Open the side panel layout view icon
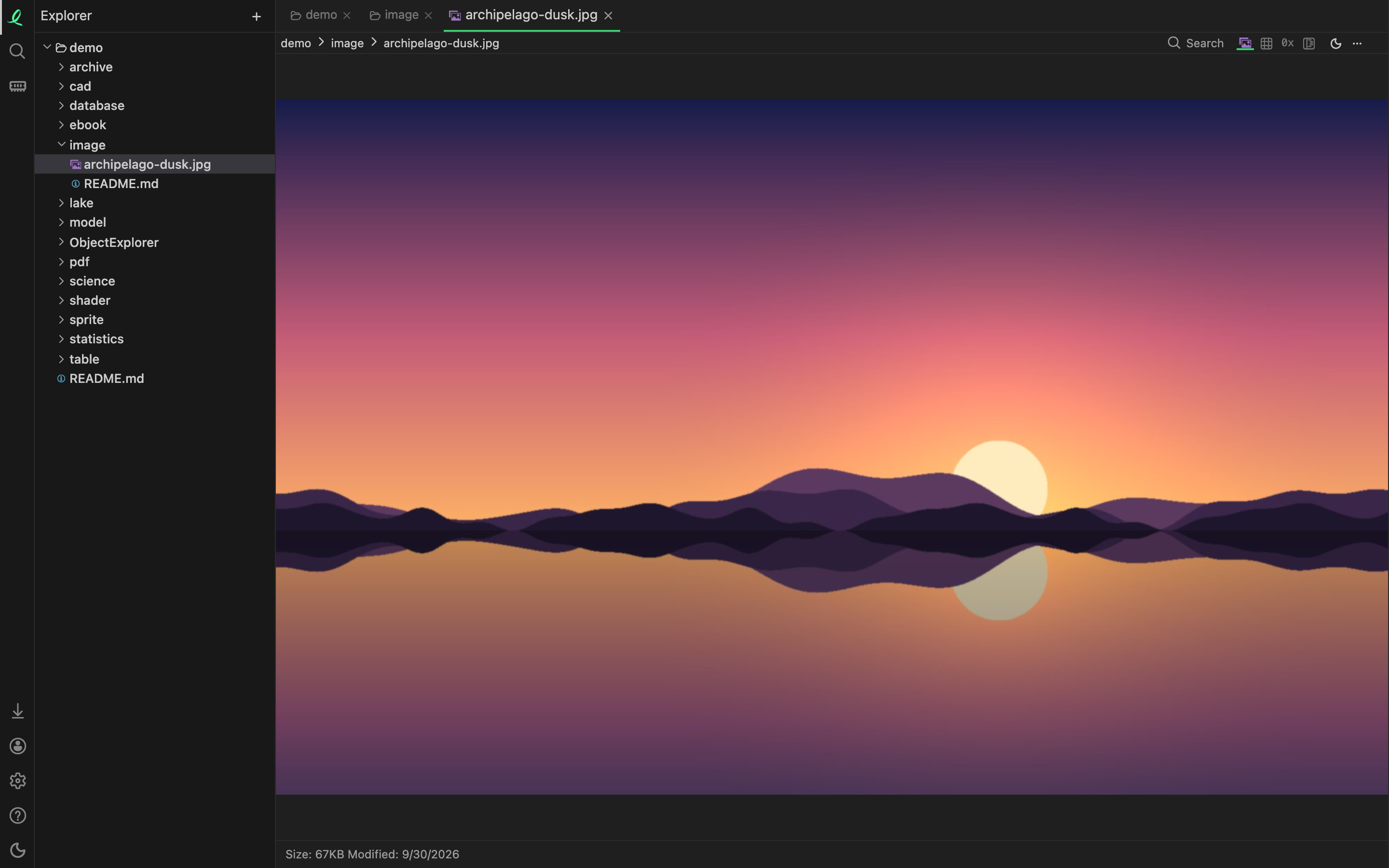Image resolution: width=1389 pixels, height=868 pixels. pyautogui.click(x=1308, y=43)
